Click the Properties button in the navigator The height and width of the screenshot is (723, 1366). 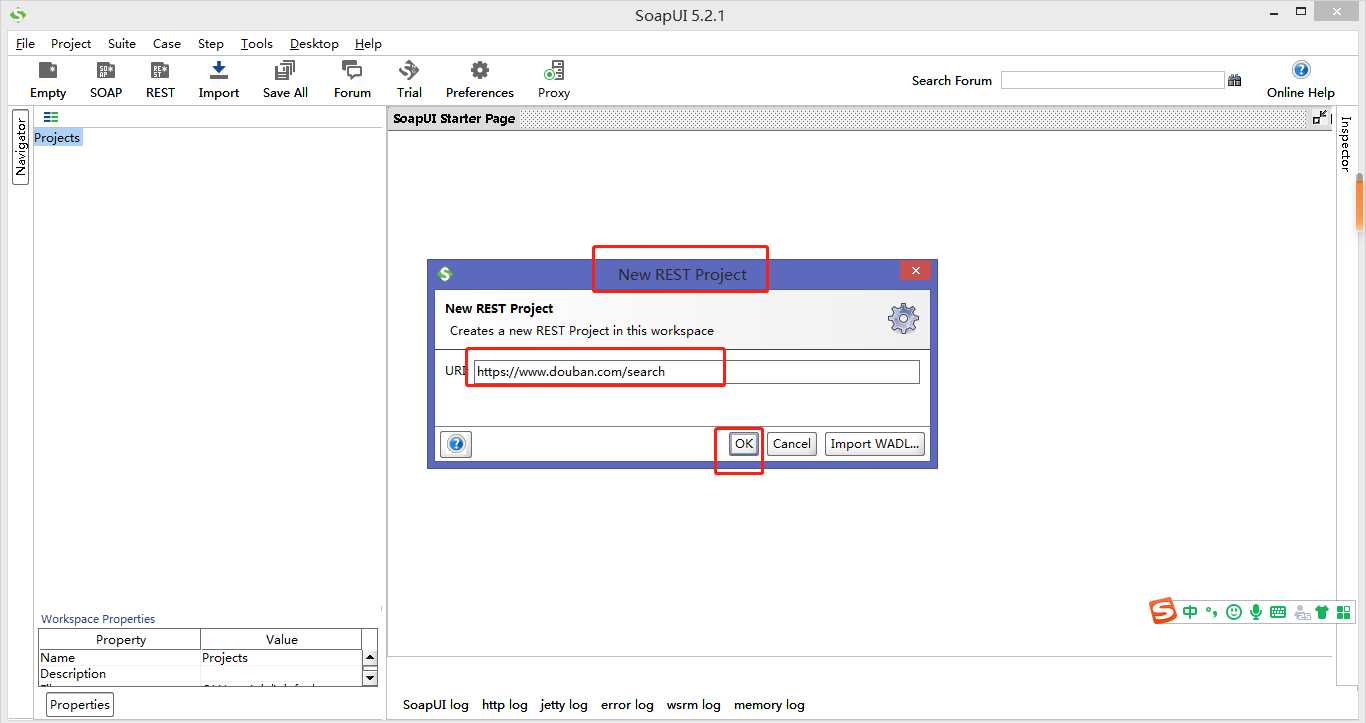click(x=80, y=704)
